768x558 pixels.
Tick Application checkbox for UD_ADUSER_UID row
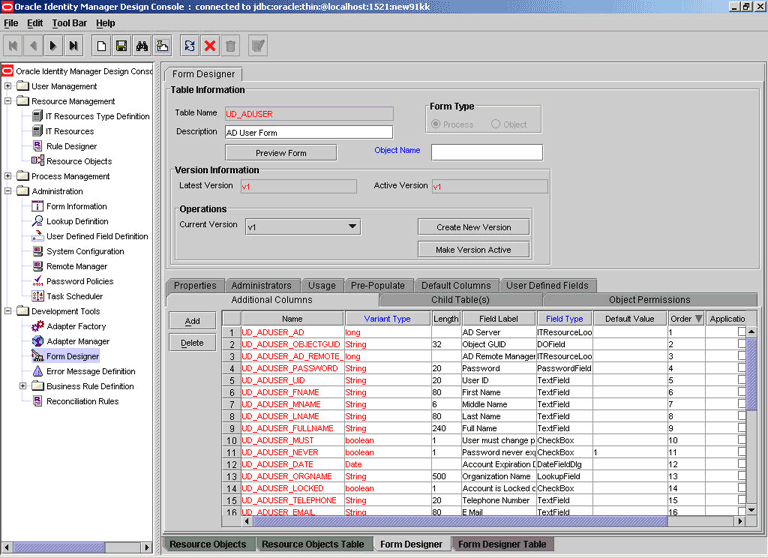pyautogui.click(x=742, y=380)
